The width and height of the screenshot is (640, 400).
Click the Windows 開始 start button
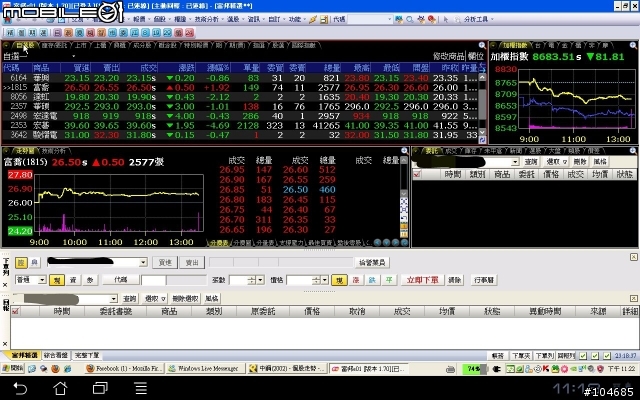13,369
